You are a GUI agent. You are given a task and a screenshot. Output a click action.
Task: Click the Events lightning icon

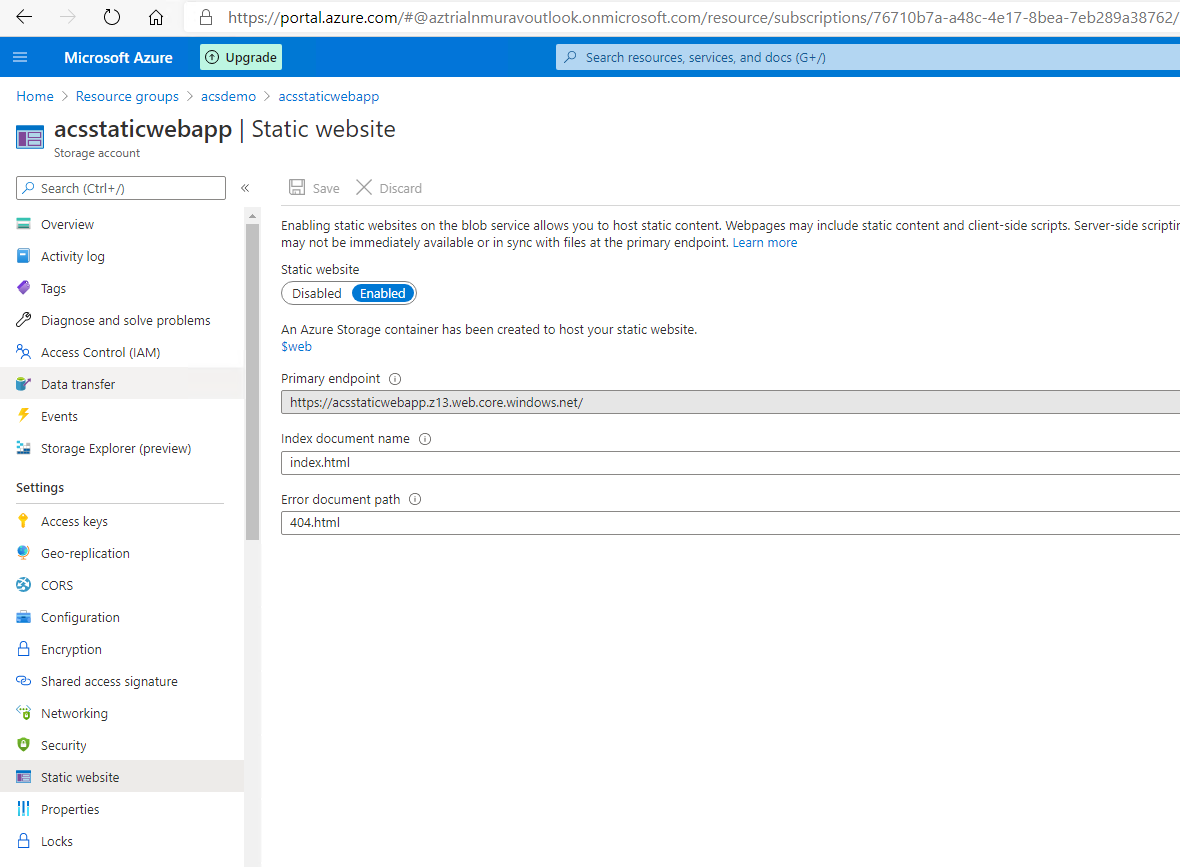(23, 415)
